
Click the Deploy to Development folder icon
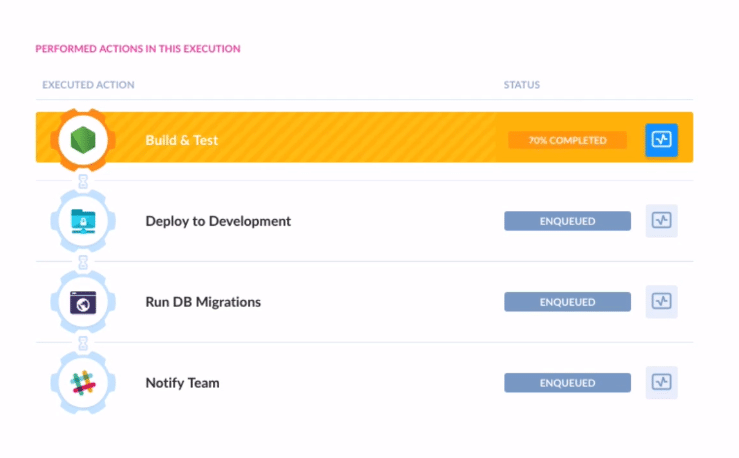[x=83, y=221]
